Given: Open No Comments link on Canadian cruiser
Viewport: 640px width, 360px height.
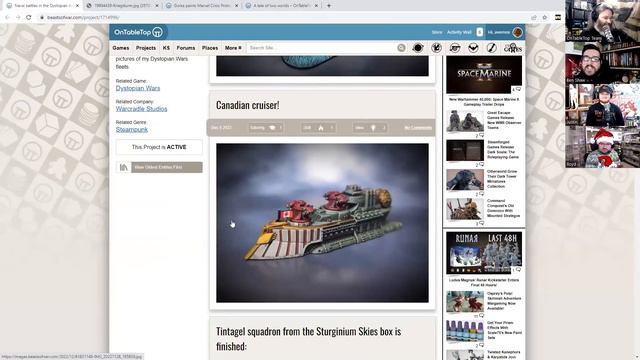Looking at the screenshot, I should pos(418,128).
